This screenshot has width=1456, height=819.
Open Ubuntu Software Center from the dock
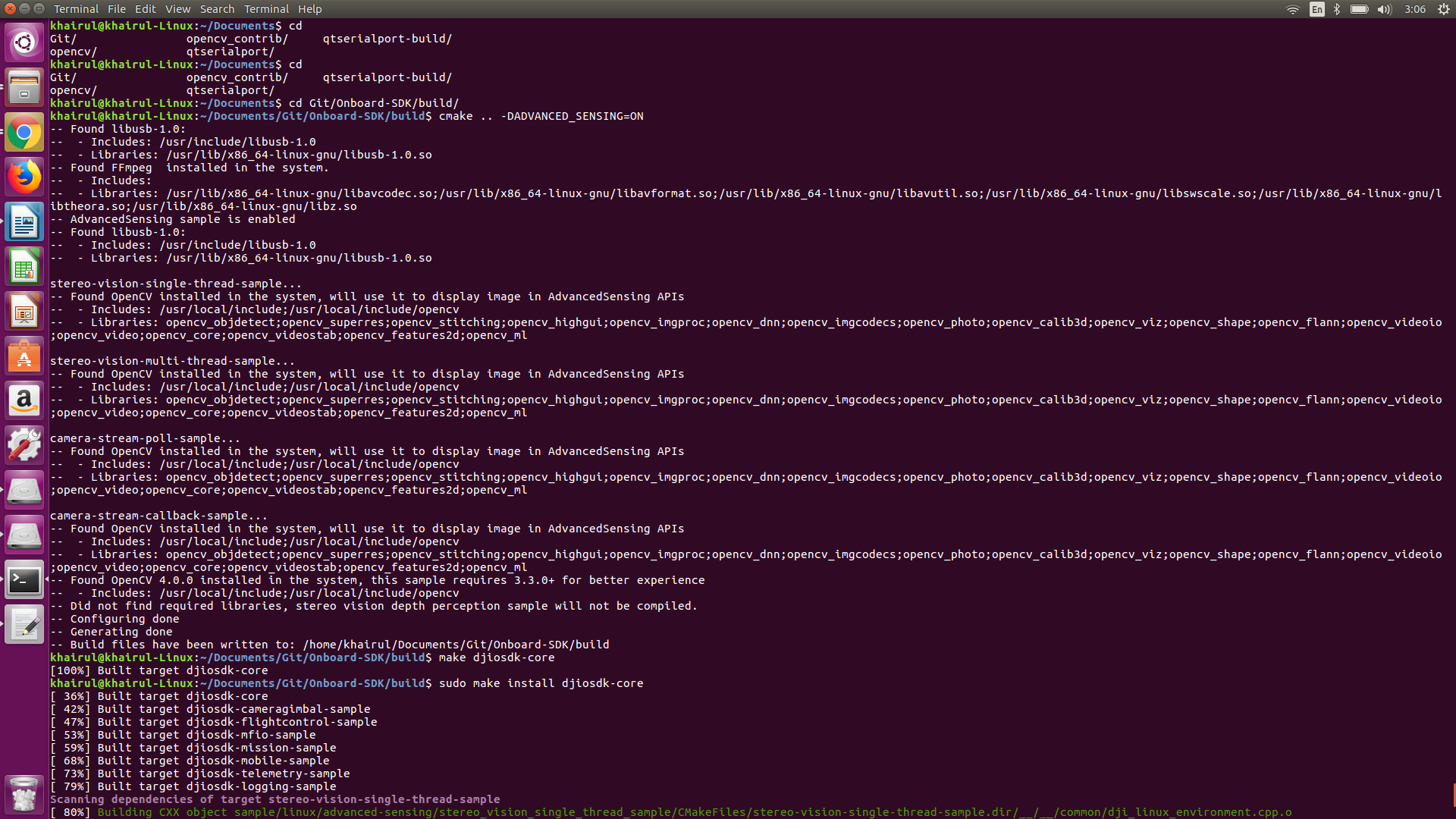coord(24,355)
